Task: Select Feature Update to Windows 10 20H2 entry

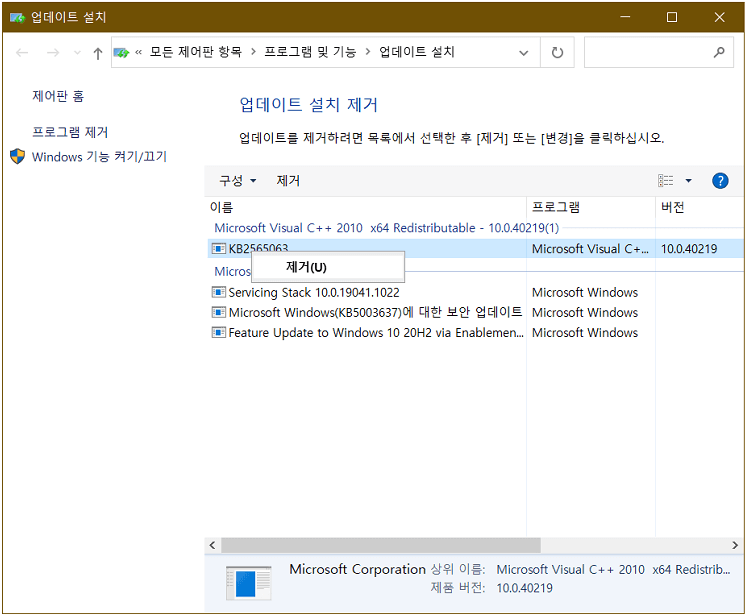Action: point(376,332)
